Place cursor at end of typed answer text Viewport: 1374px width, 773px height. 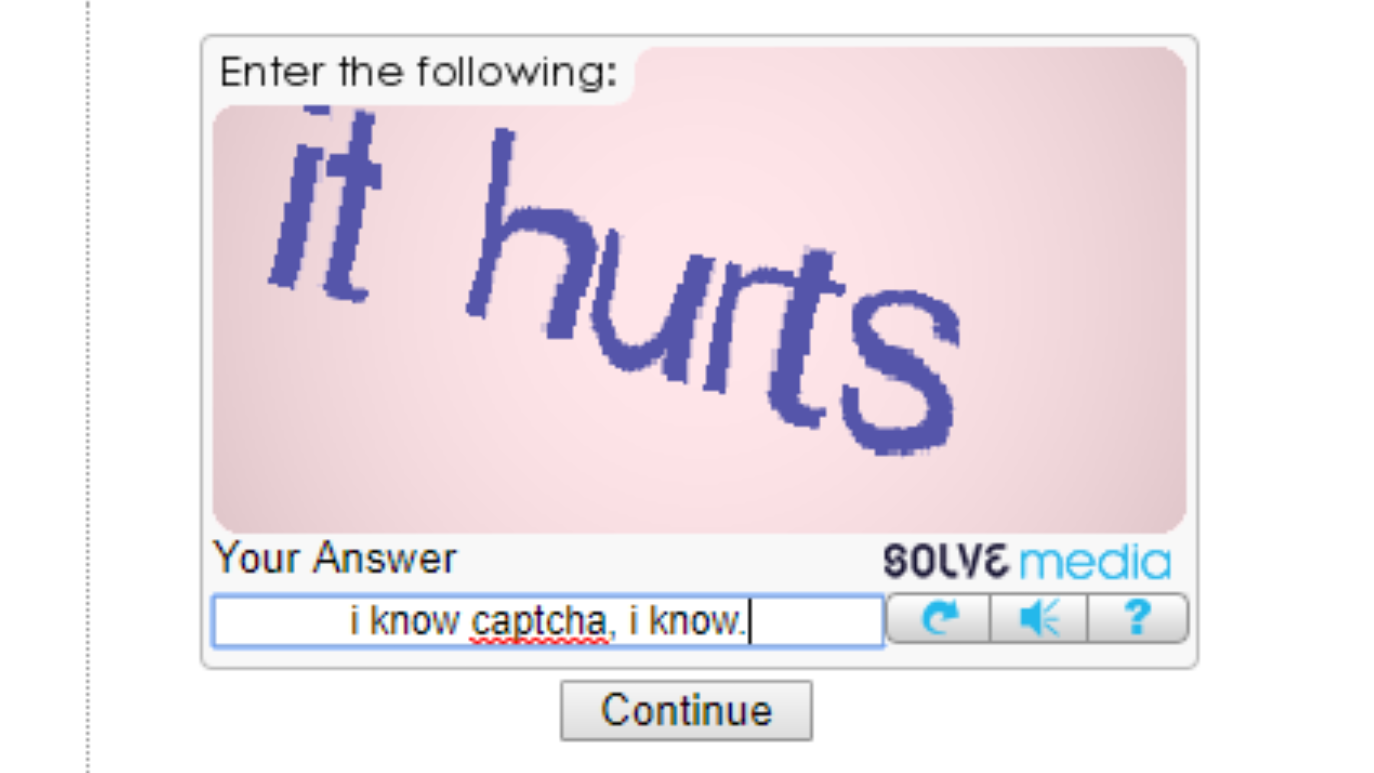click(x=749, y=622)
